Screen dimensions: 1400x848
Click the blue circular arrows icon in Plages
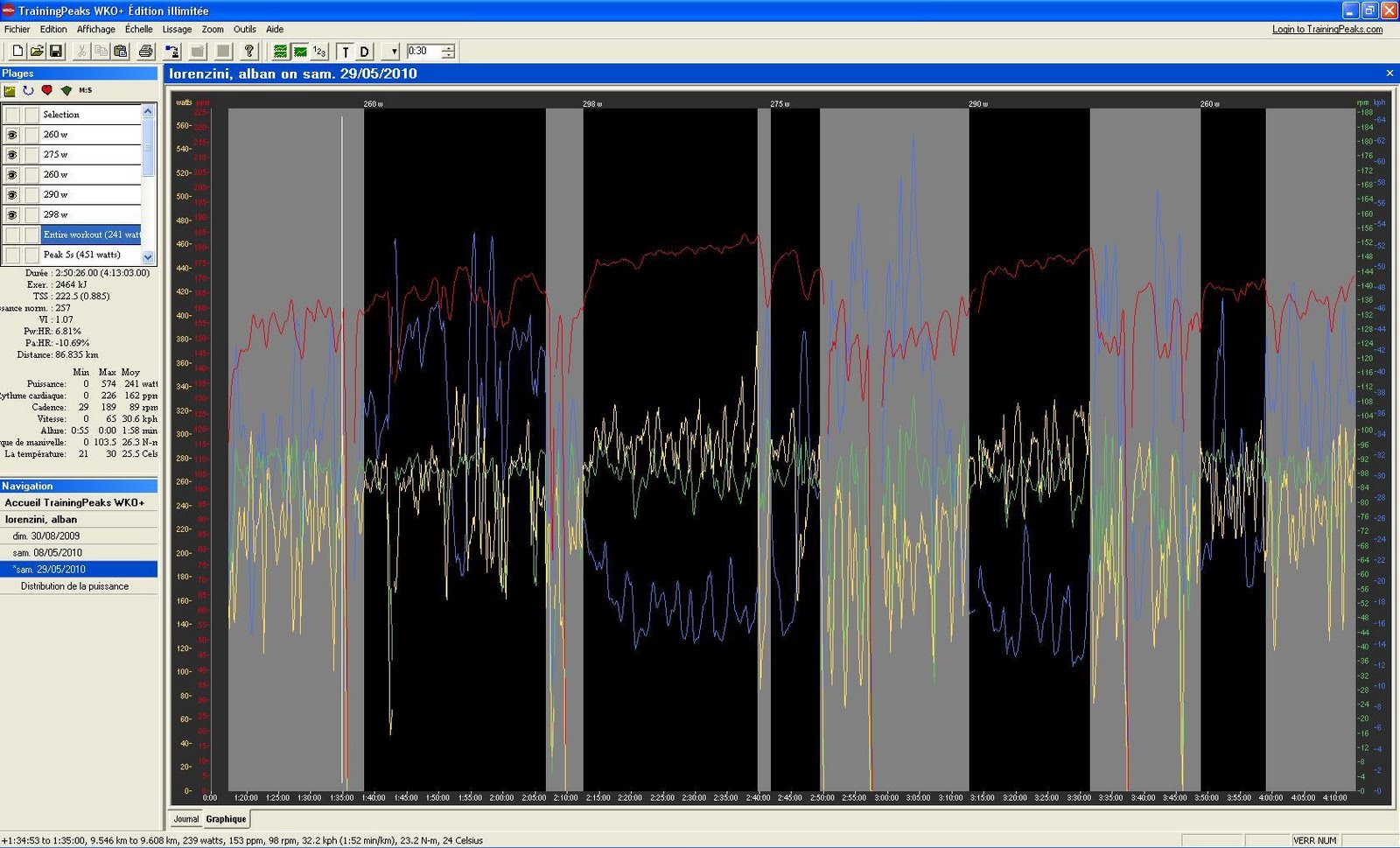pos(28,90)
